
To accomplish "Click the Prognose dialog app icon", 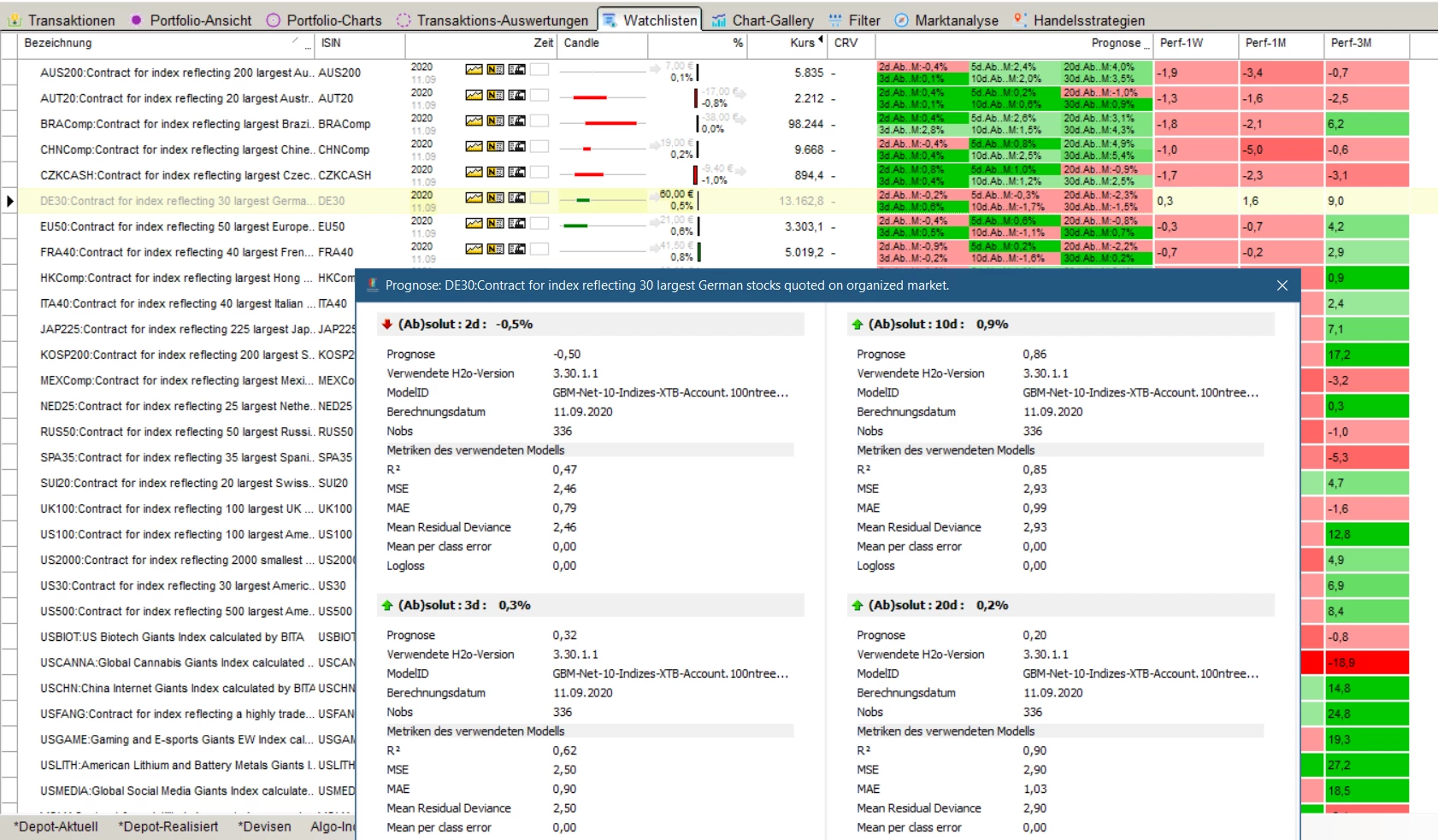I will coord(373,285).
